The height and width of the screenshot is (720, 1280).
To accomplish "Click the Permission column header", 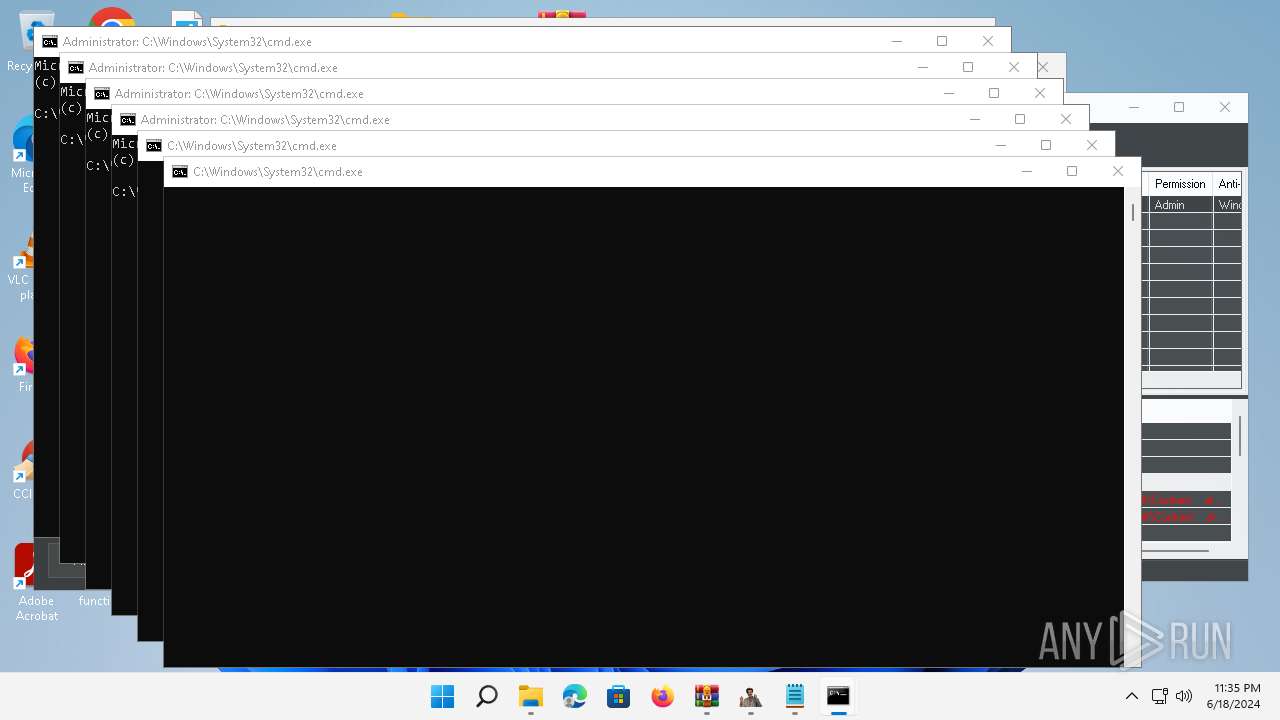I will click(1180, 184).
